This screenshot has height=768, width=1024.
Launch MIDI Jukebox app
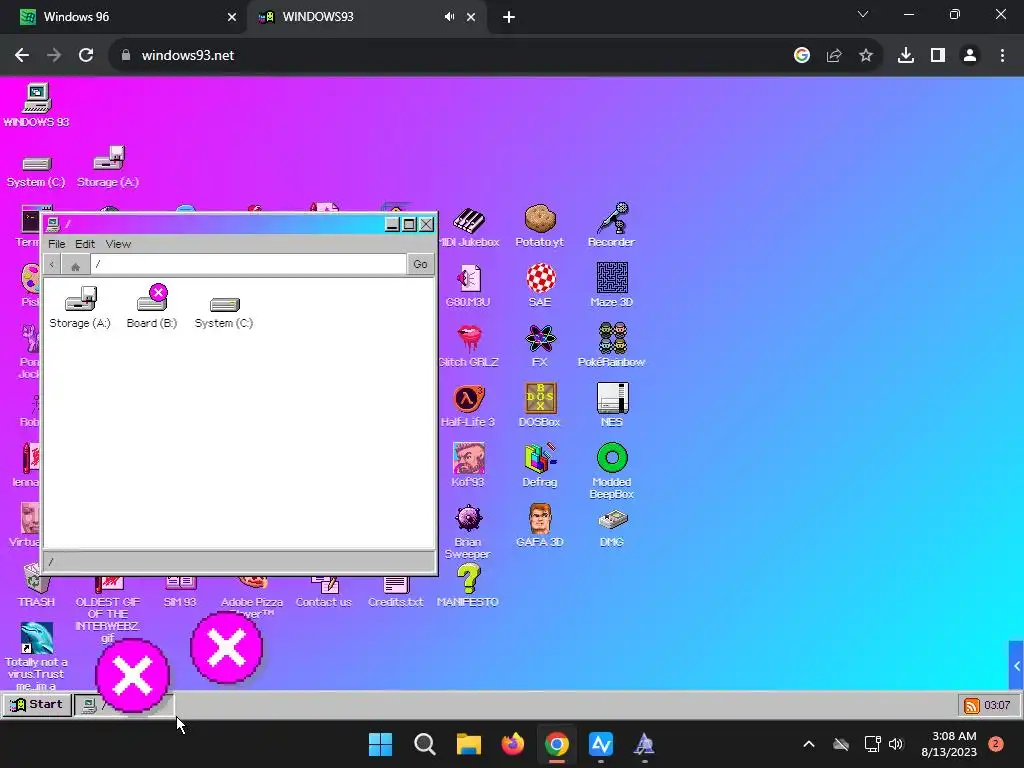click(x=468, y=228)
